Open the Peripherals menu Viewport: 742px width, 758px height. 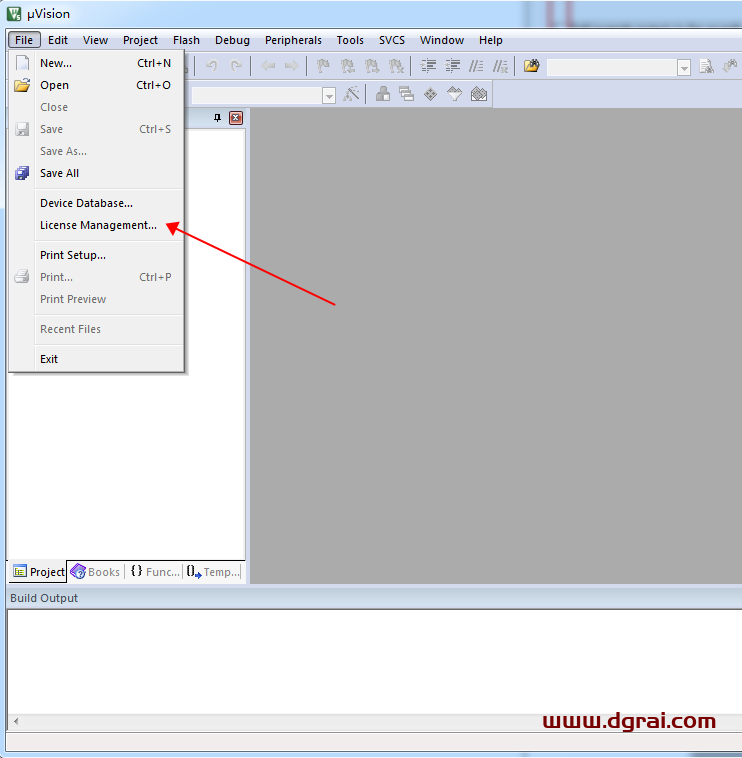[293, 40]
